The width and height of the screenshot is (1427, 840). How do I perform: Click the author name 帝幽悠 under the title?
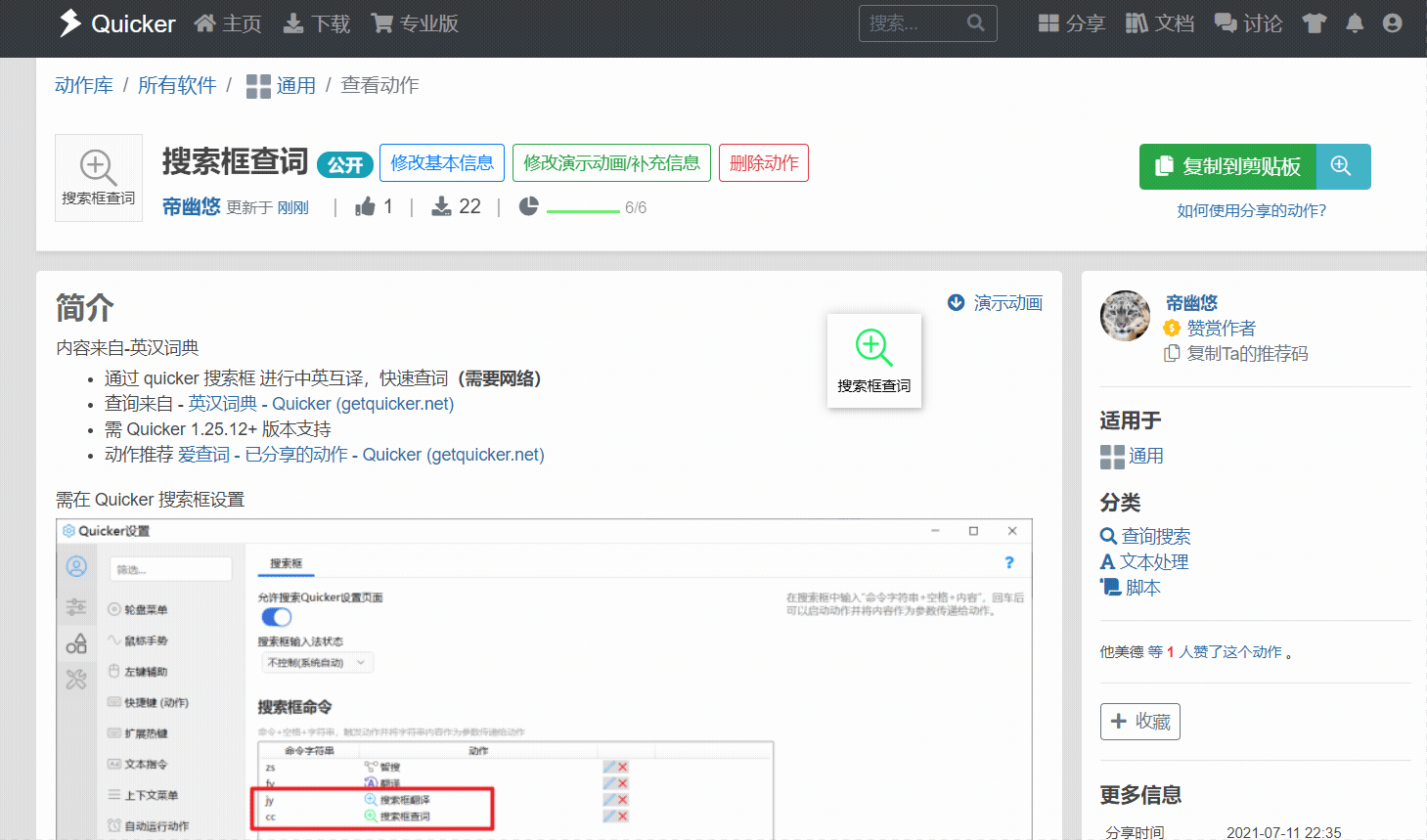click(191, 206)
